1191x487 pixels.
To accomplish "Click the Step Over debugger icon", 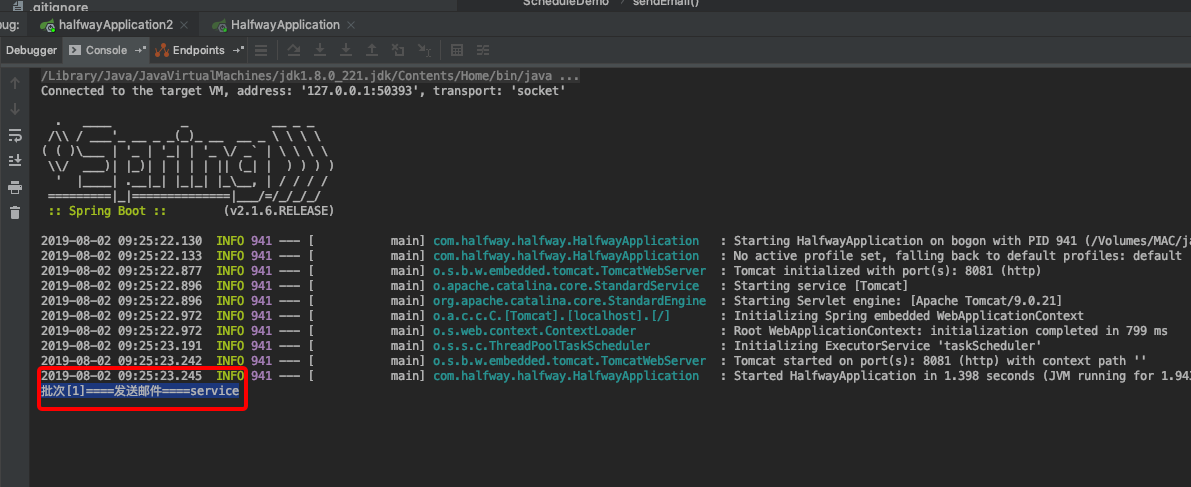I will coord(294,50).
